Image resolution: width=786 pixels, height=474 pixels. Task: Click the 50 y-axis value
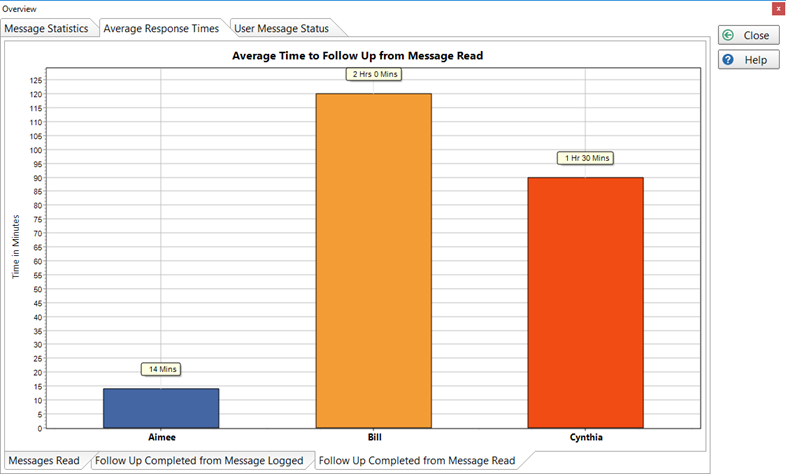point(38,290)
